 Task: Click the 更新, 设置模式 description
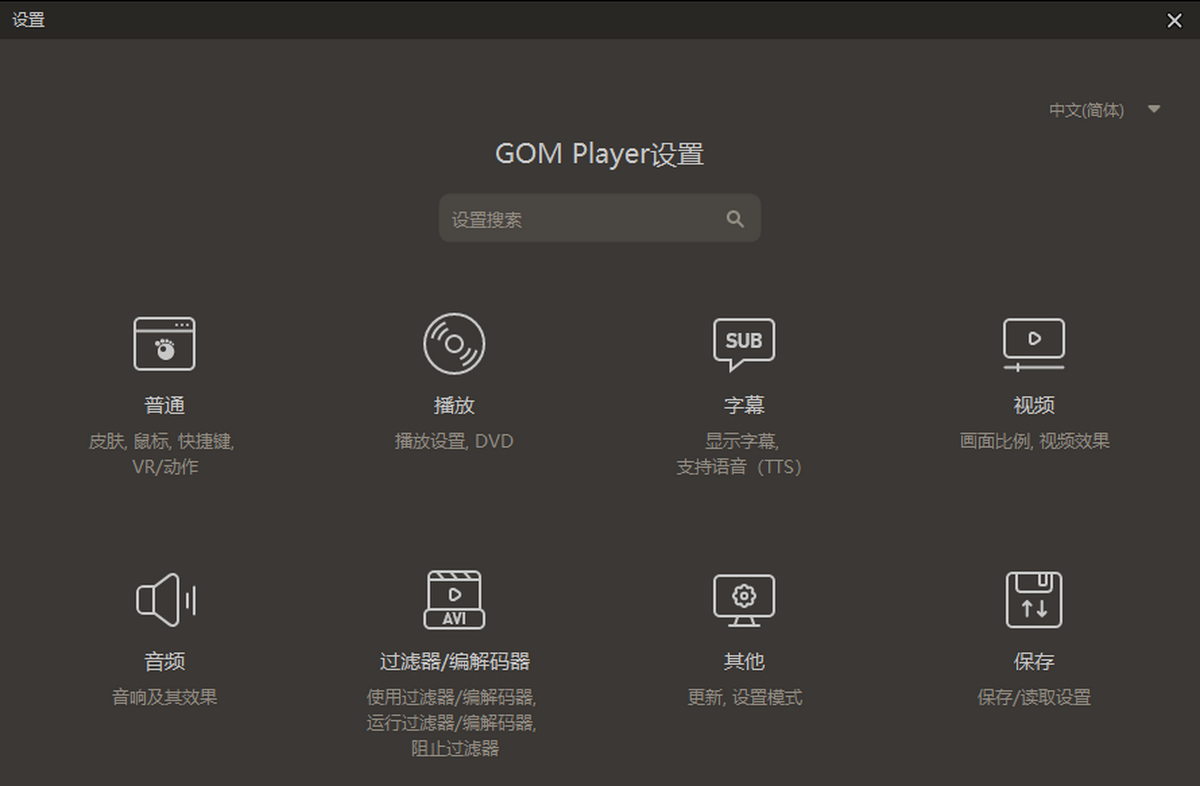743,697
